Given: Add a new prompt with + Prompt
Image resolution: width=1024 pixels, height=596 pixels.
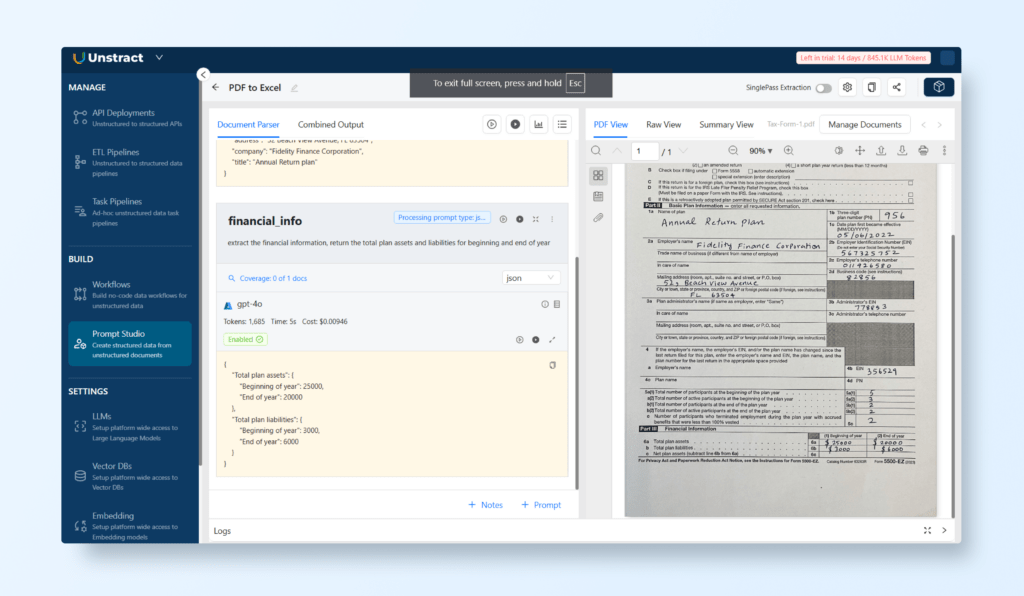Looking at the screenshot, I should coord(541,505).
